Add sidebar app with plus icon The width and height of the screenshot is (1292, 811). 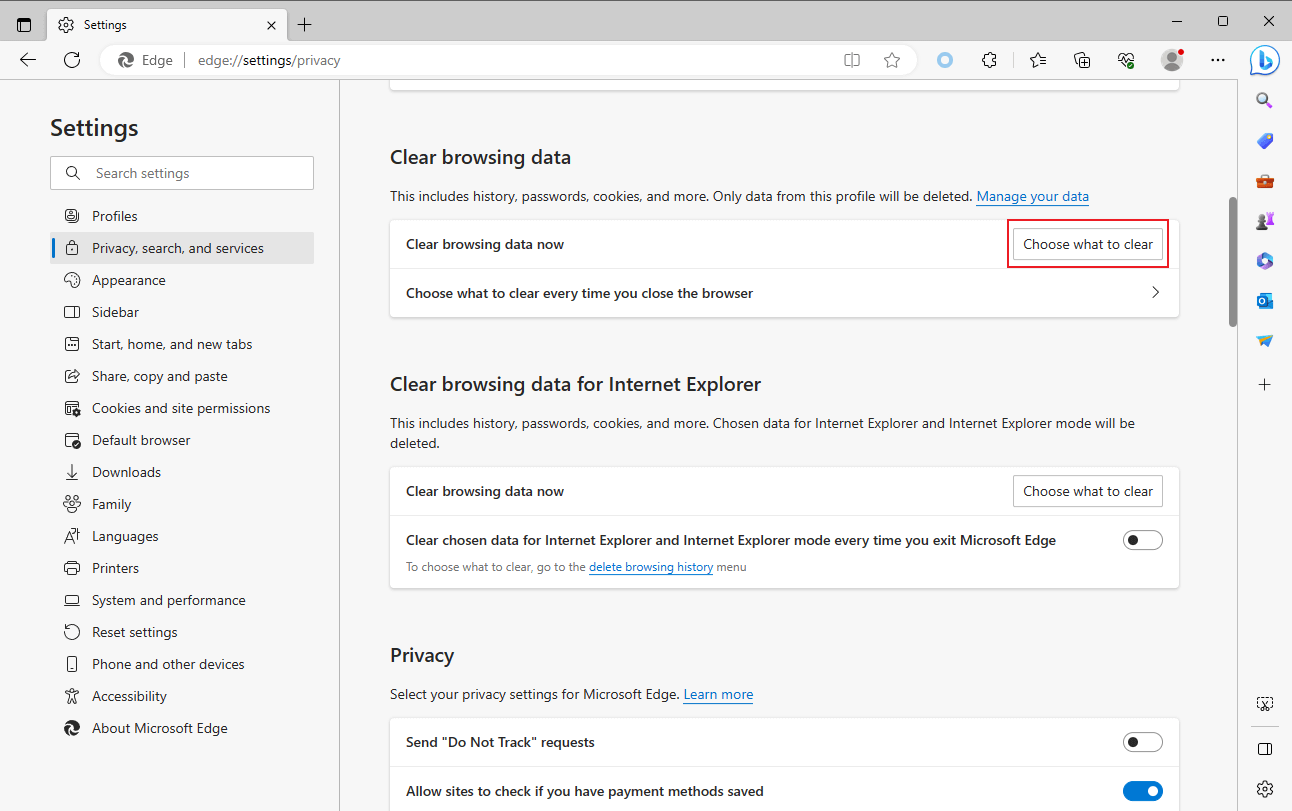[1265, 384]
